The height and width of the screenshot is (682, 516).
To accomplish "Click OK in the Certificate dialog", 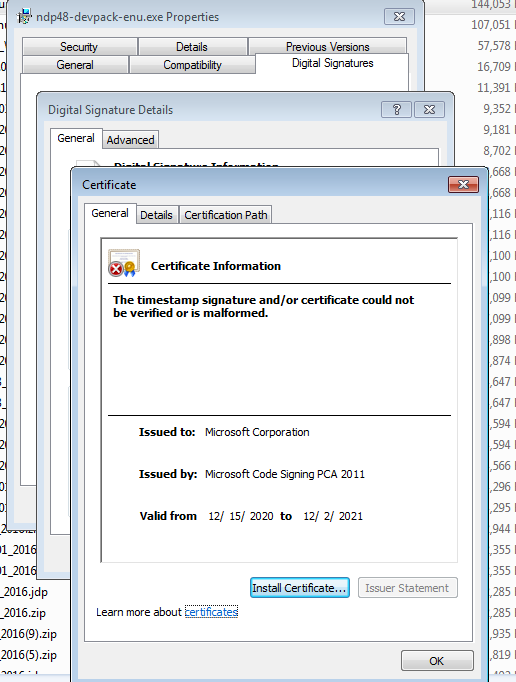I will (x=437, y=661).
